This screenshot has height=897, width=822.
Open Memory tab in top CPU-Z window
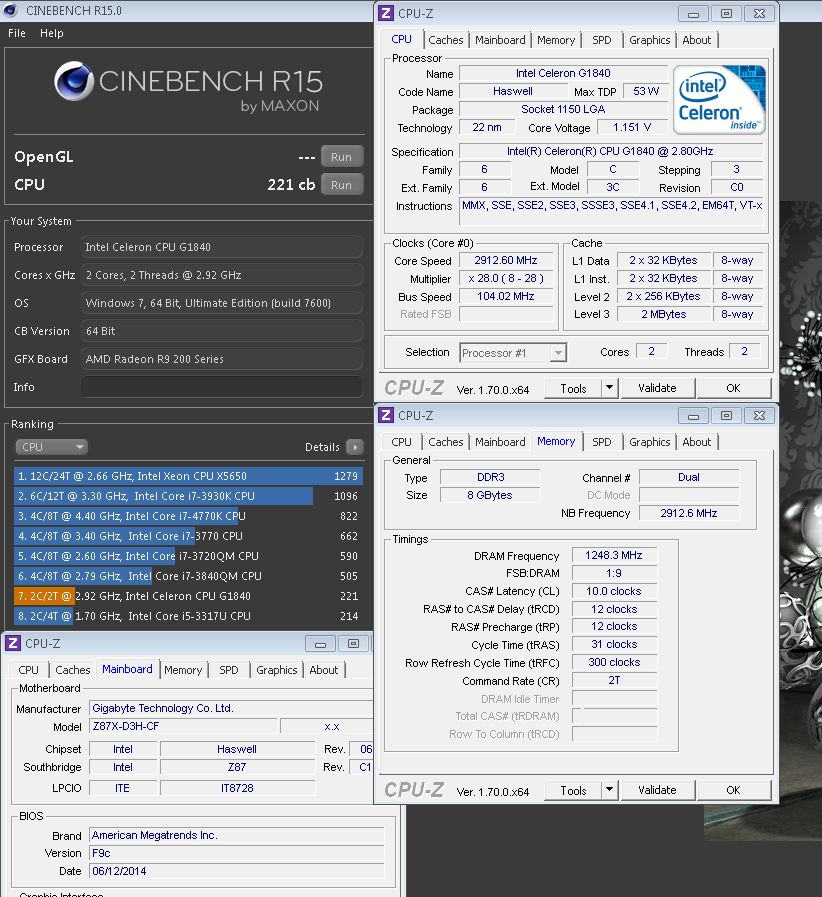pos(556,40)
